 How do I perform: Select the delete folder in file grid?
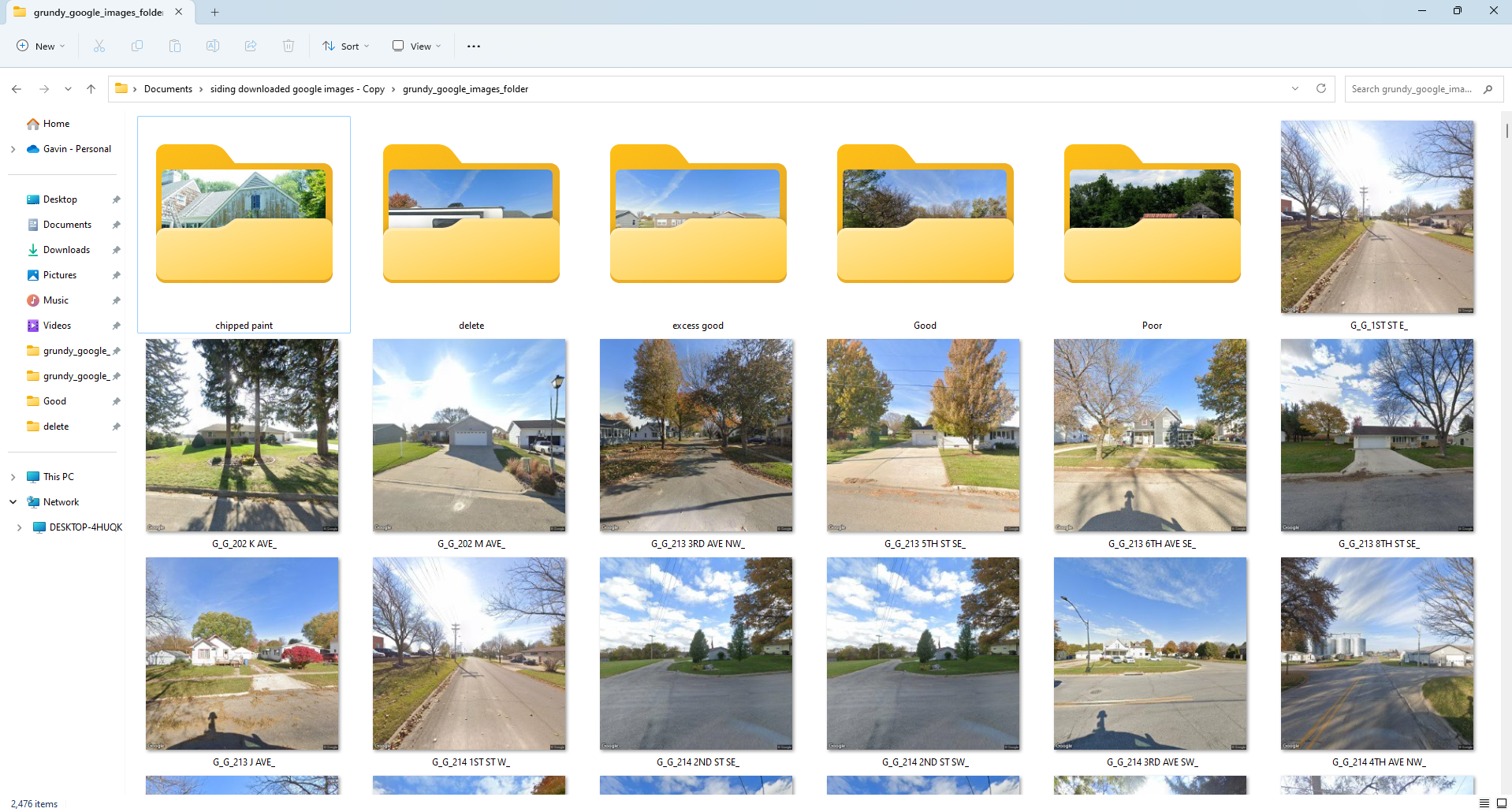(471, 225)
